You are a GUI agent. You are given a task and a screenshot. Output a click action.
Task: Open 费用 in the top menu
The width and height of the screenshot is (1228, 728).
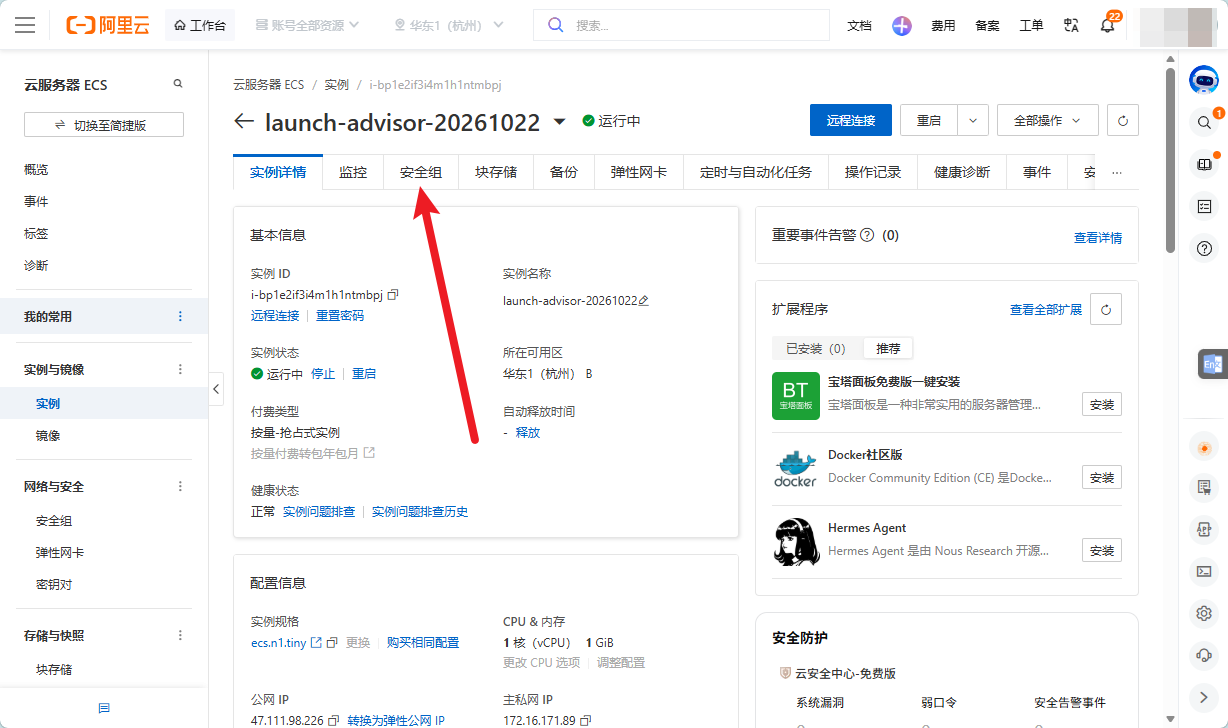(943, 26)
